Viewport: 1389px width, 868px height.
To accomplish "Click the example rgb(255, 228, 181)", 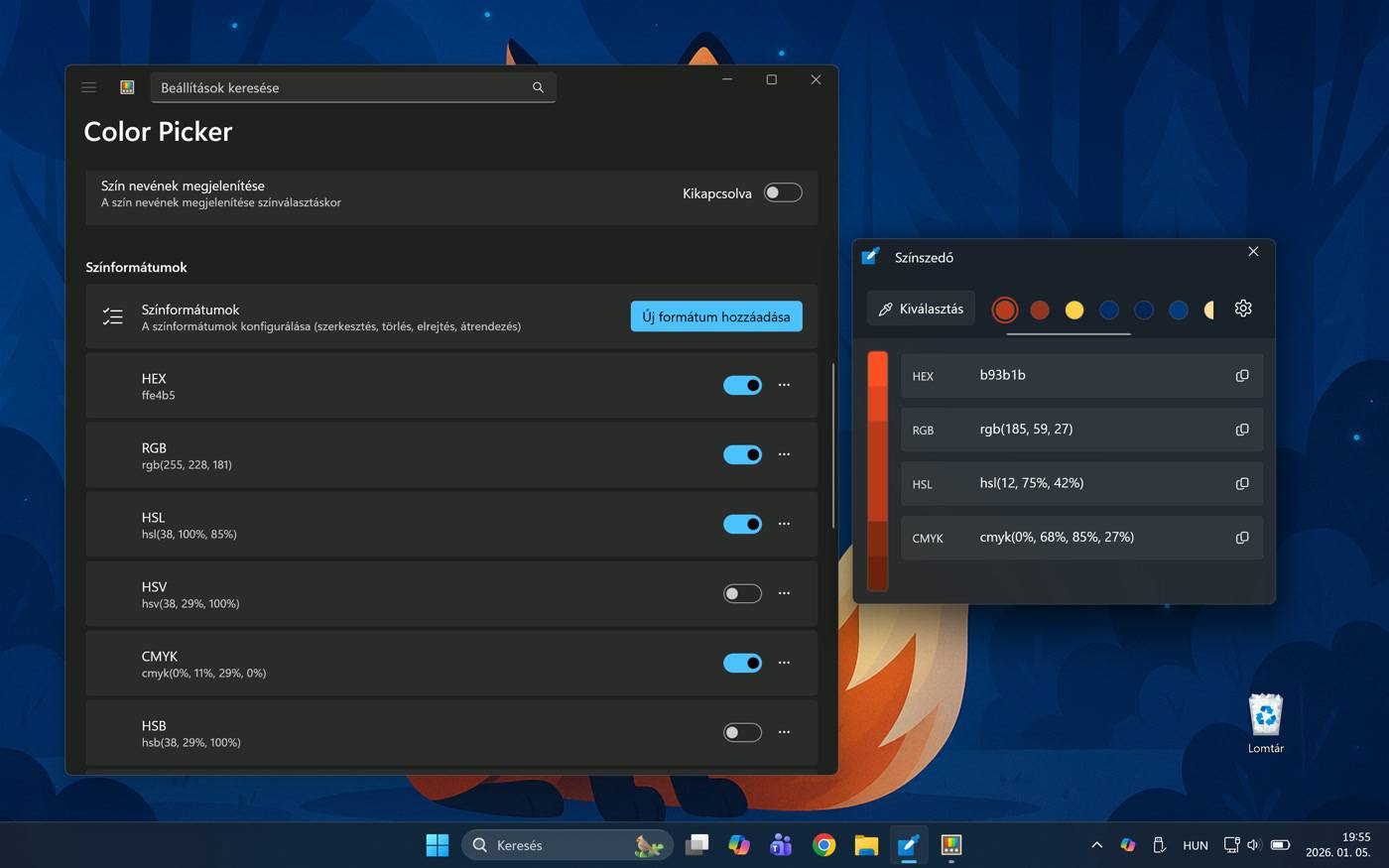I will pos(187,464).
